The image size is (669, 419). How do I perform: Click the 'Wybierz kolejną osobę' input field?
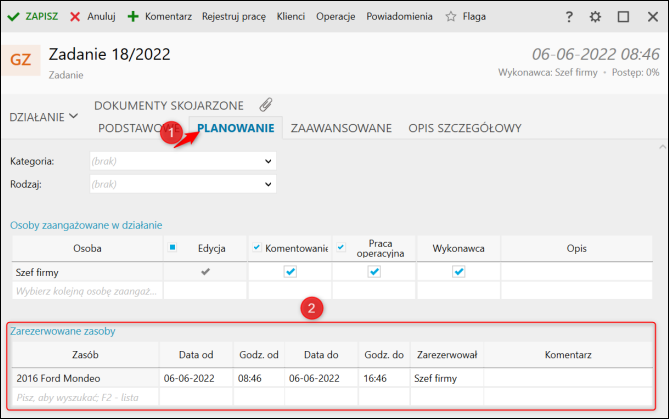87,291
